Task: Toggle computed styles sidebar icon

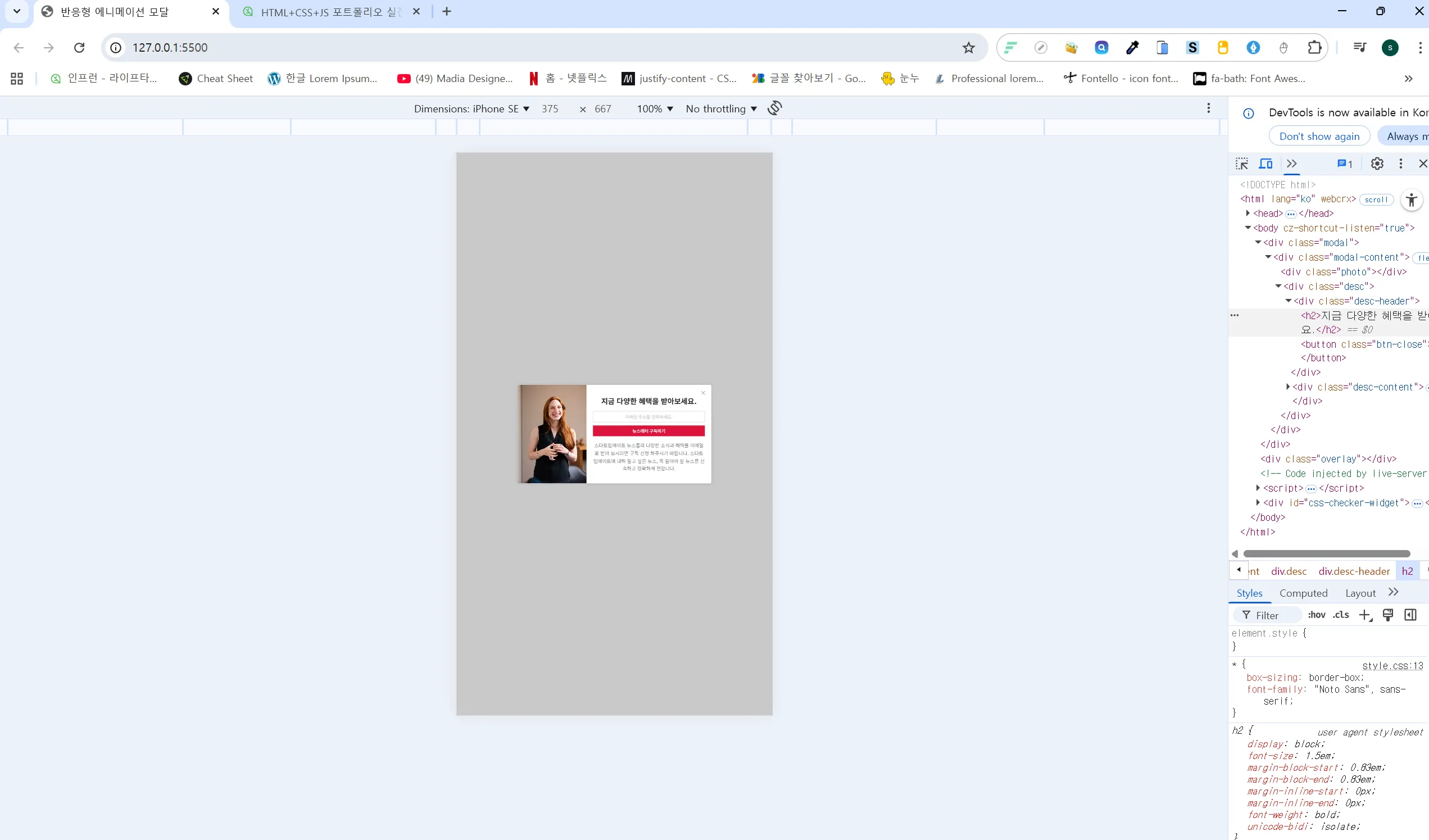Action: (x=1410, y=615)
